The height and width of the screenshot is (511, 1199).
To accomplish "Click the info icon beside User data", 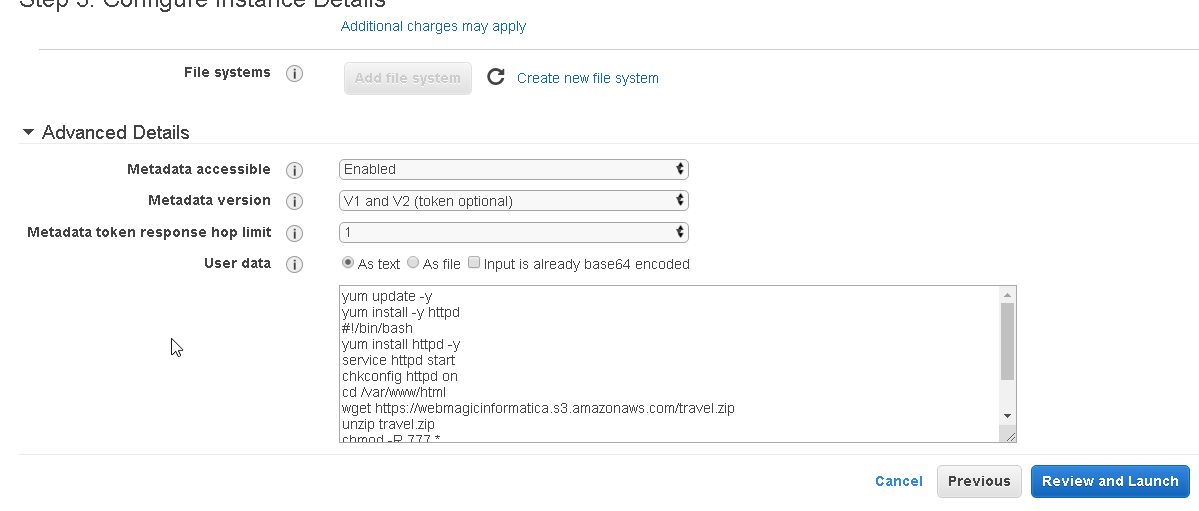I will point(294,265).
